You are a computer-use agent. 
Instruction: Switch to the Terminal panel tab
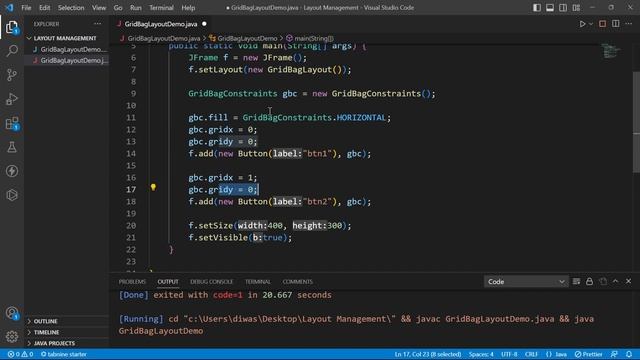(x=258, y=282)
